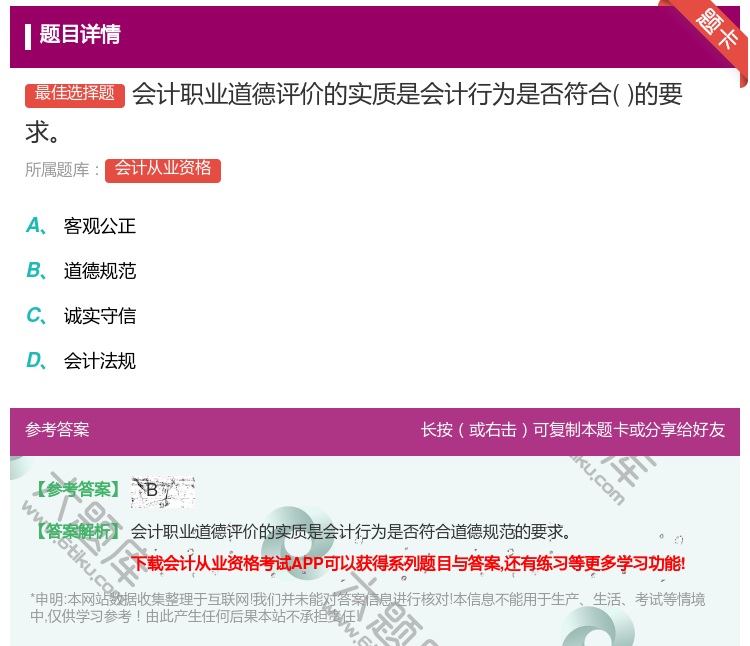Click the answer letter B image
This screenshot has width=750, height=646.
(163, 491)
